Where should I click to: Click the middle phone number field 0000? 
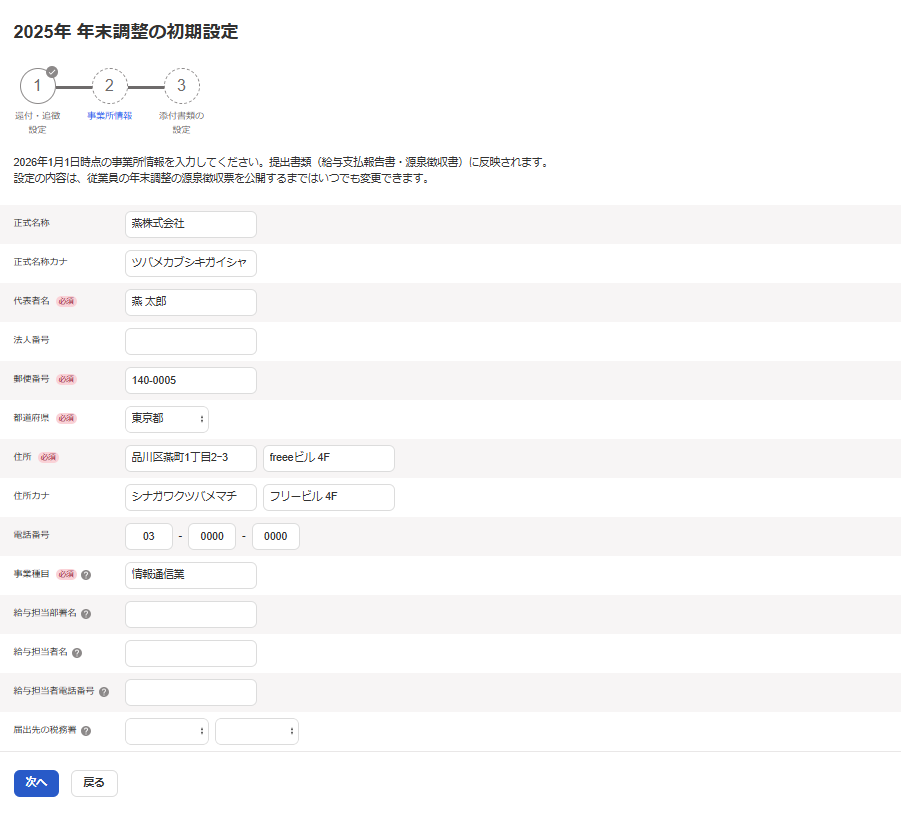[212, 536]
